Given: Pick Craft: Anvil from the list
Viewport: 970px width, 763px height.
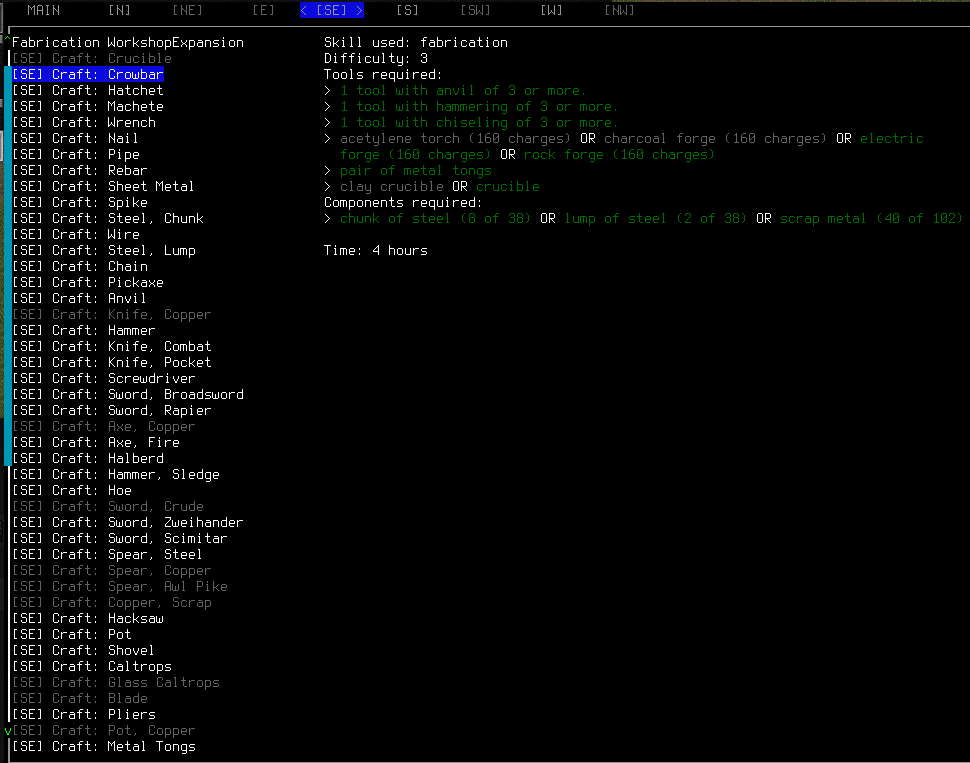Looking at the screenshot, I should coord(80,298).
